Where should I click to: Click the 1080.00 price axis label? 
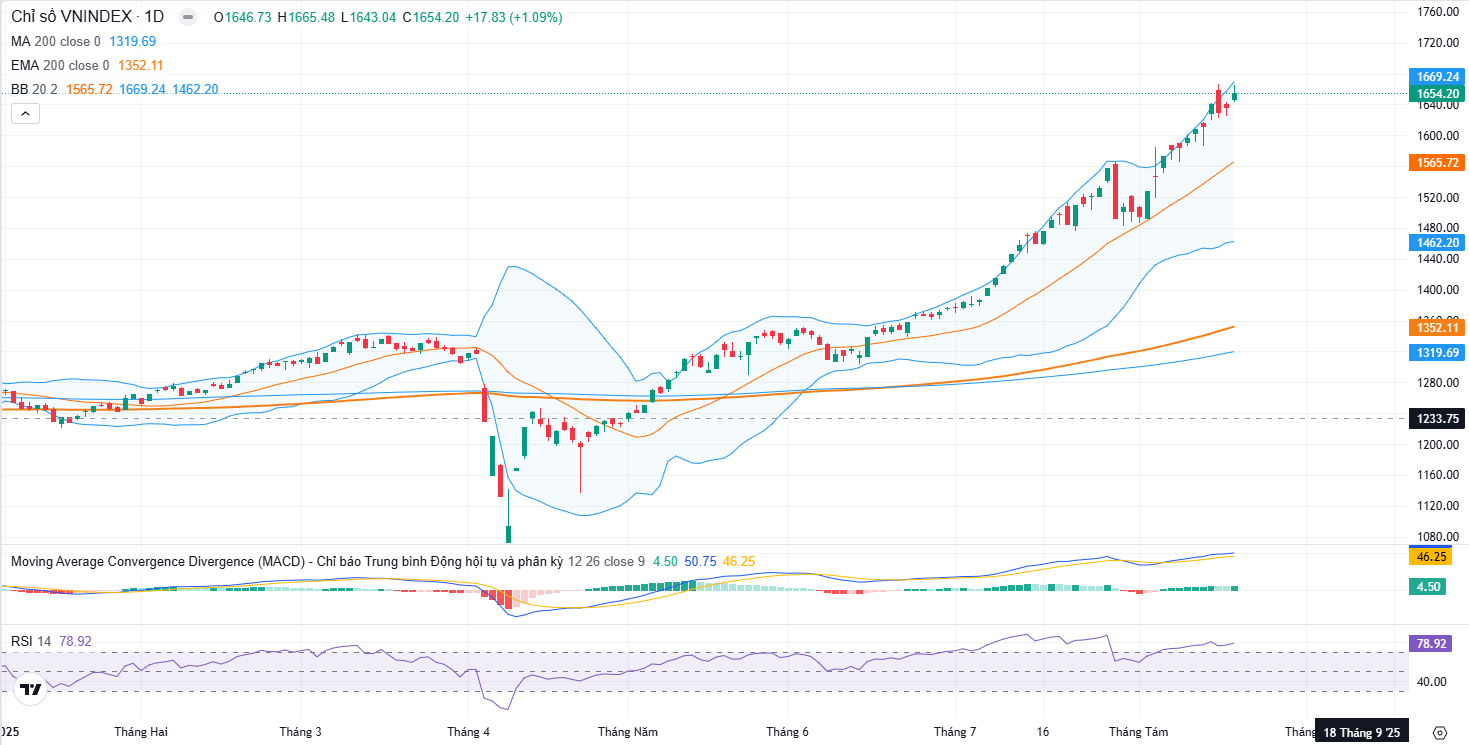(x=1437, y=537)
